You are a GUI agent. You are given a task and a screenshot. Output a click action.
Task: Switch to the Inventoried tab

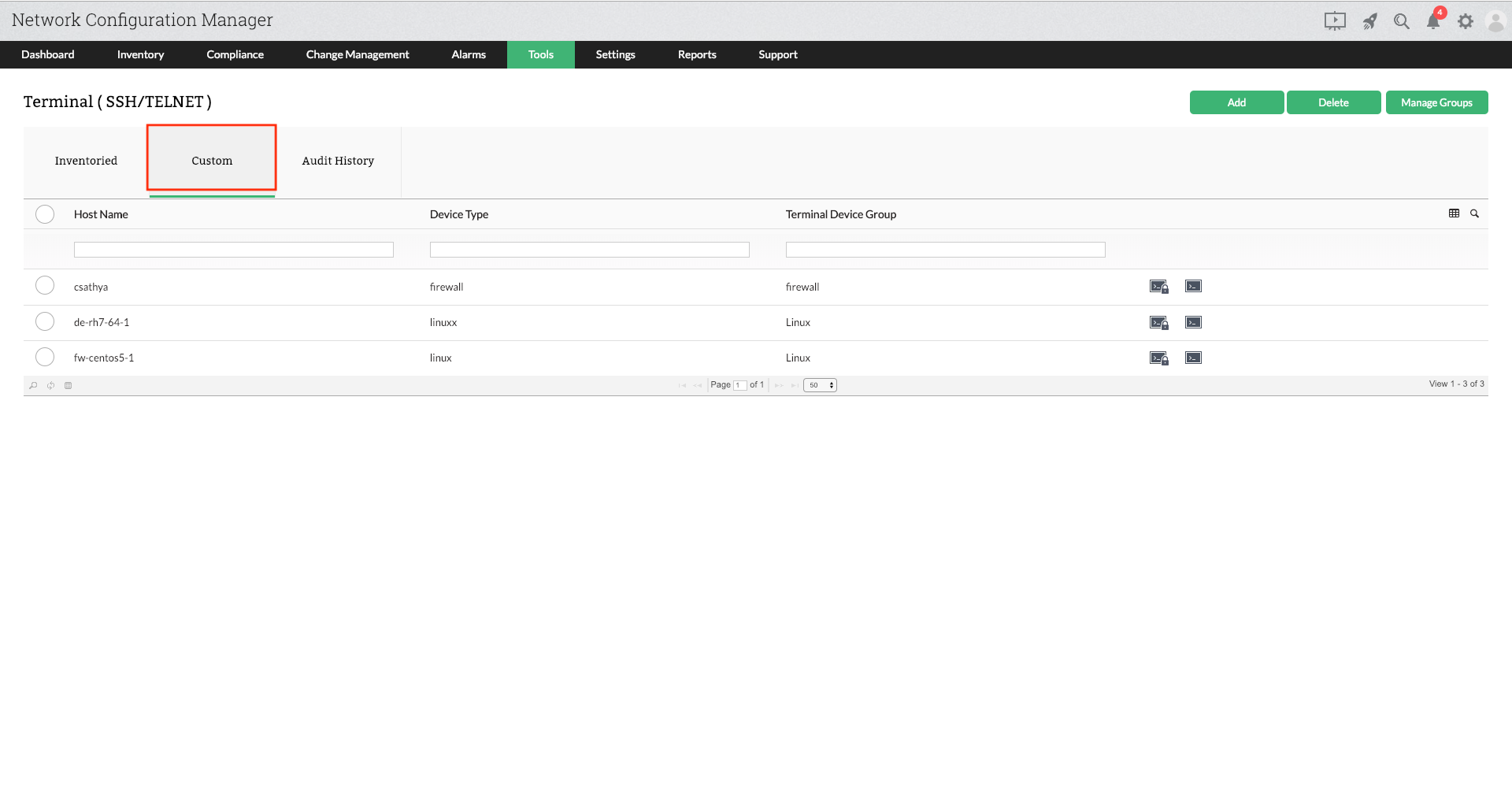[x=86, y=161]
